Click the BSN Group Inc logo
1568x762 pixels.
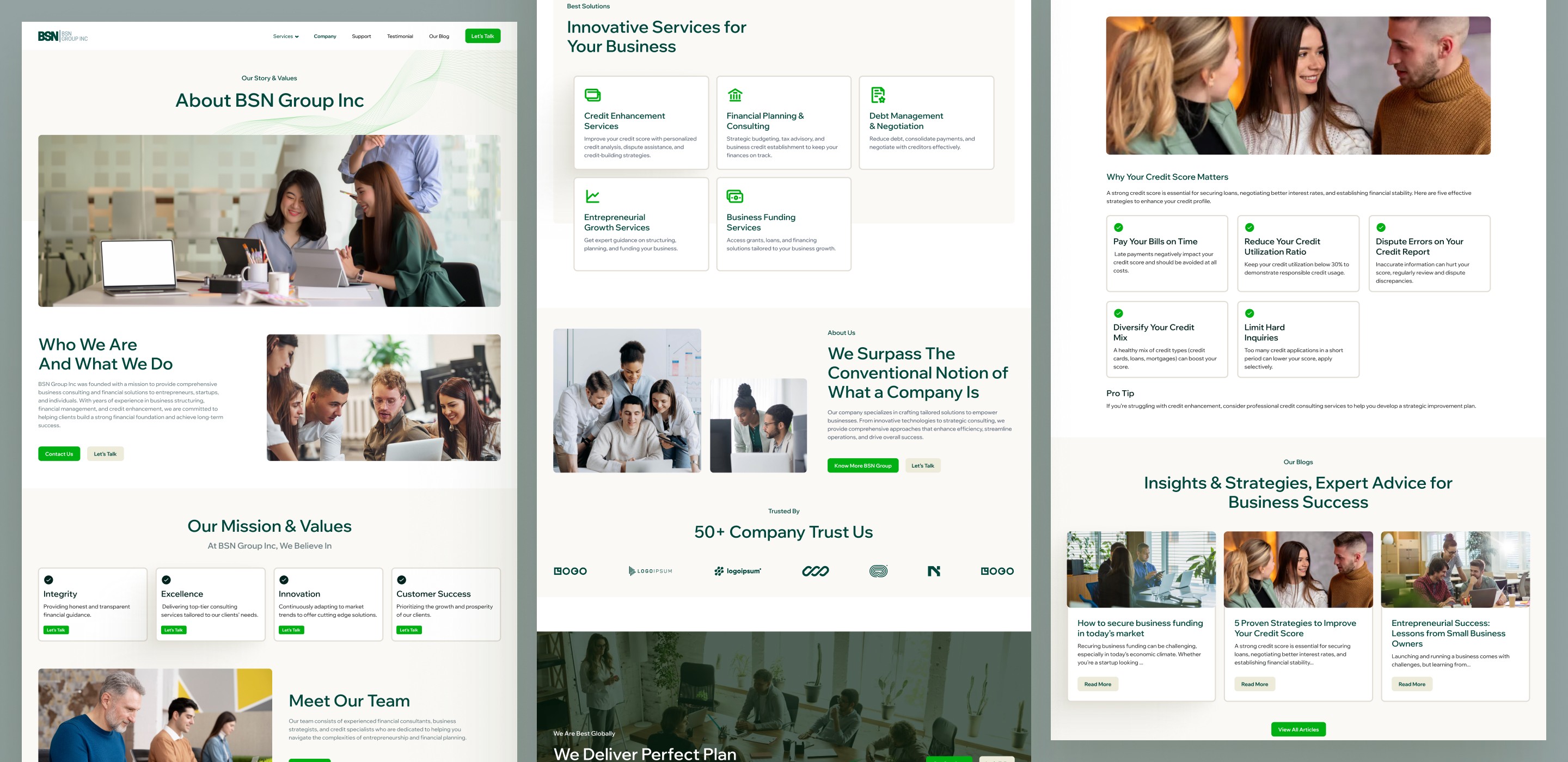pos(63,36)
